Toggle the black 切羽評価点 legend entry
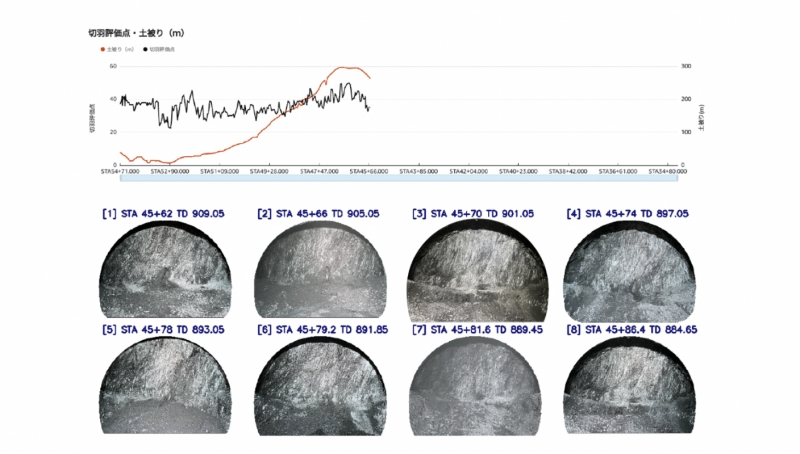 point(161,48)
